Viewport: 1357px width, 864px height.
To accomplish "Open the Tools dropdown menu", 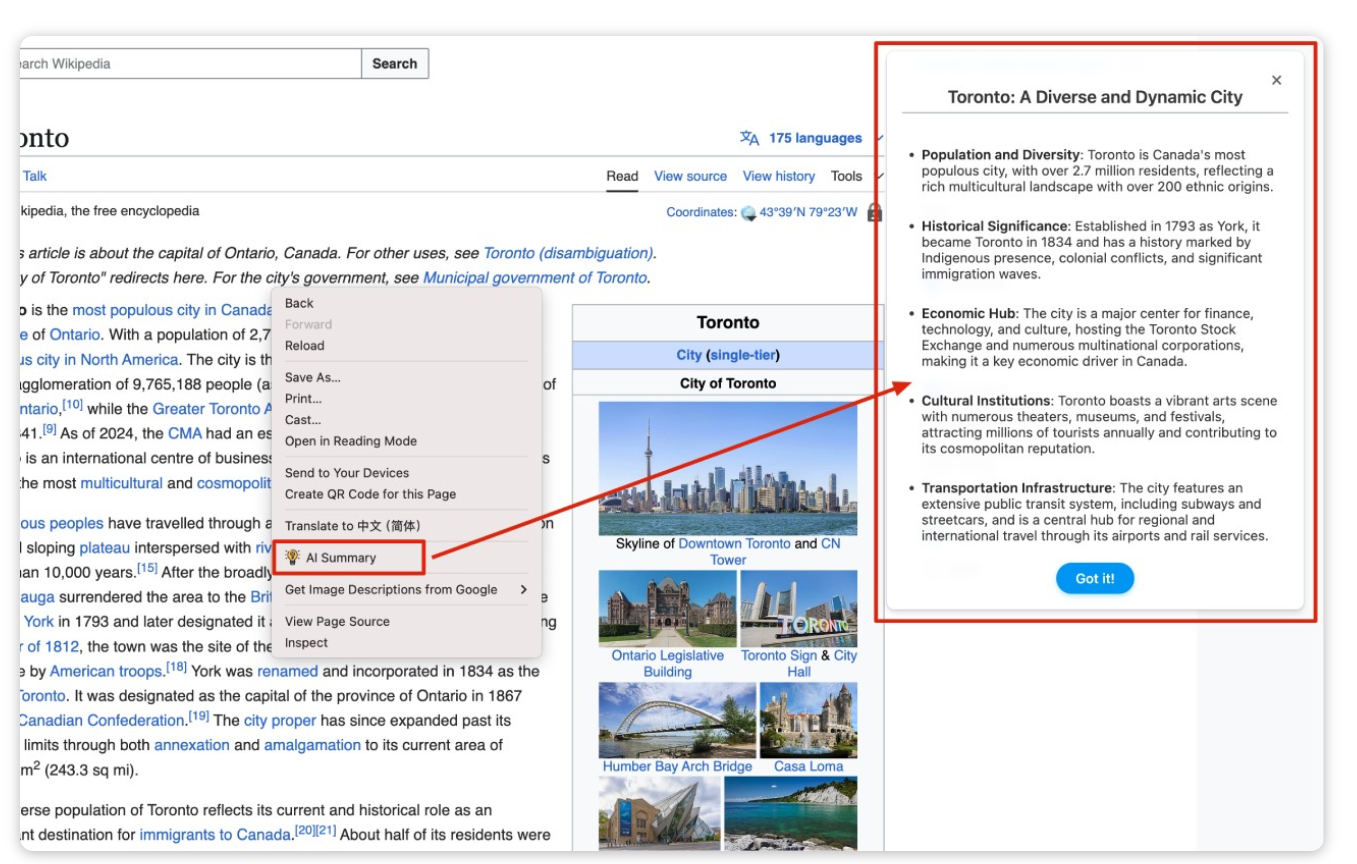I will tap(846, 176).
